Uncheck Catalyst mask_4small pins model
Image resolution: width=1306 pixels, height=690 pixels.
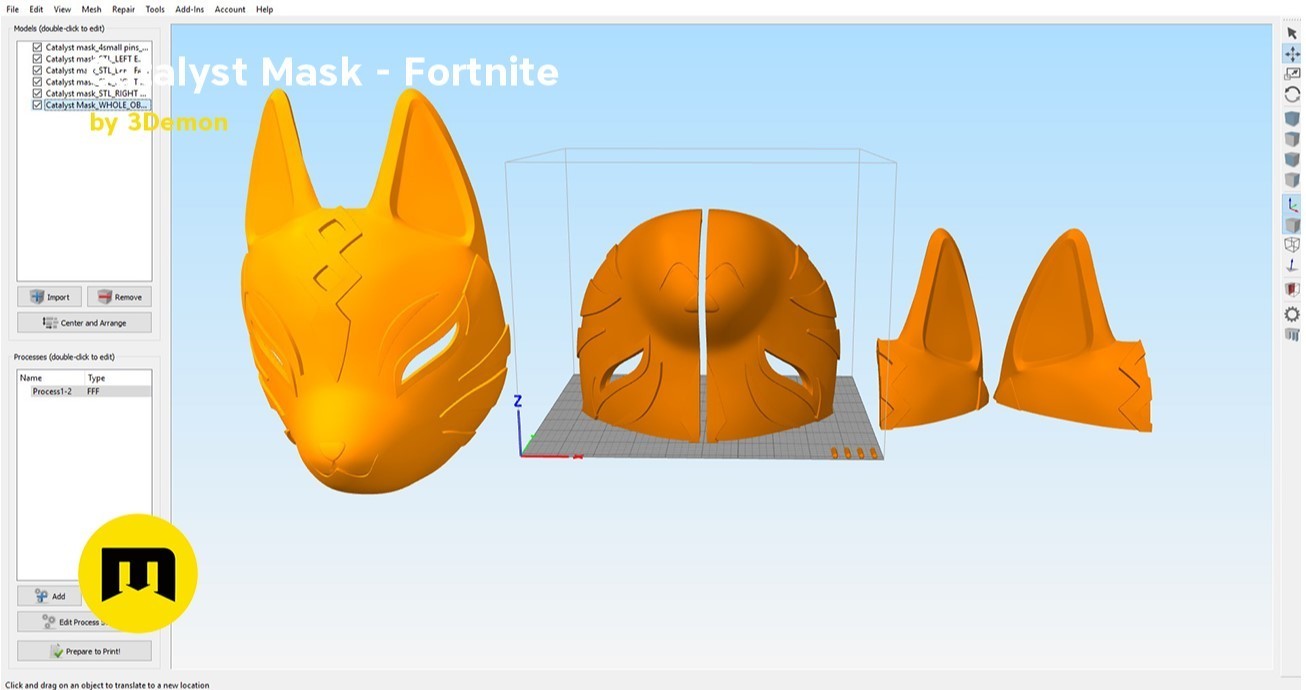[x=37, y=47]
